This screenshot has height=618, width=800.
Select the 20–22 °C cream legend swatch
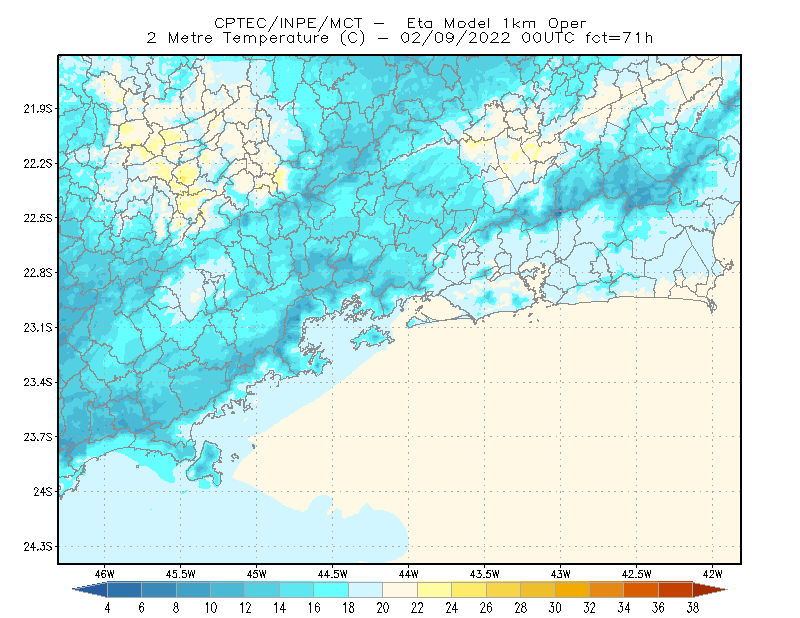coord(400,590)
